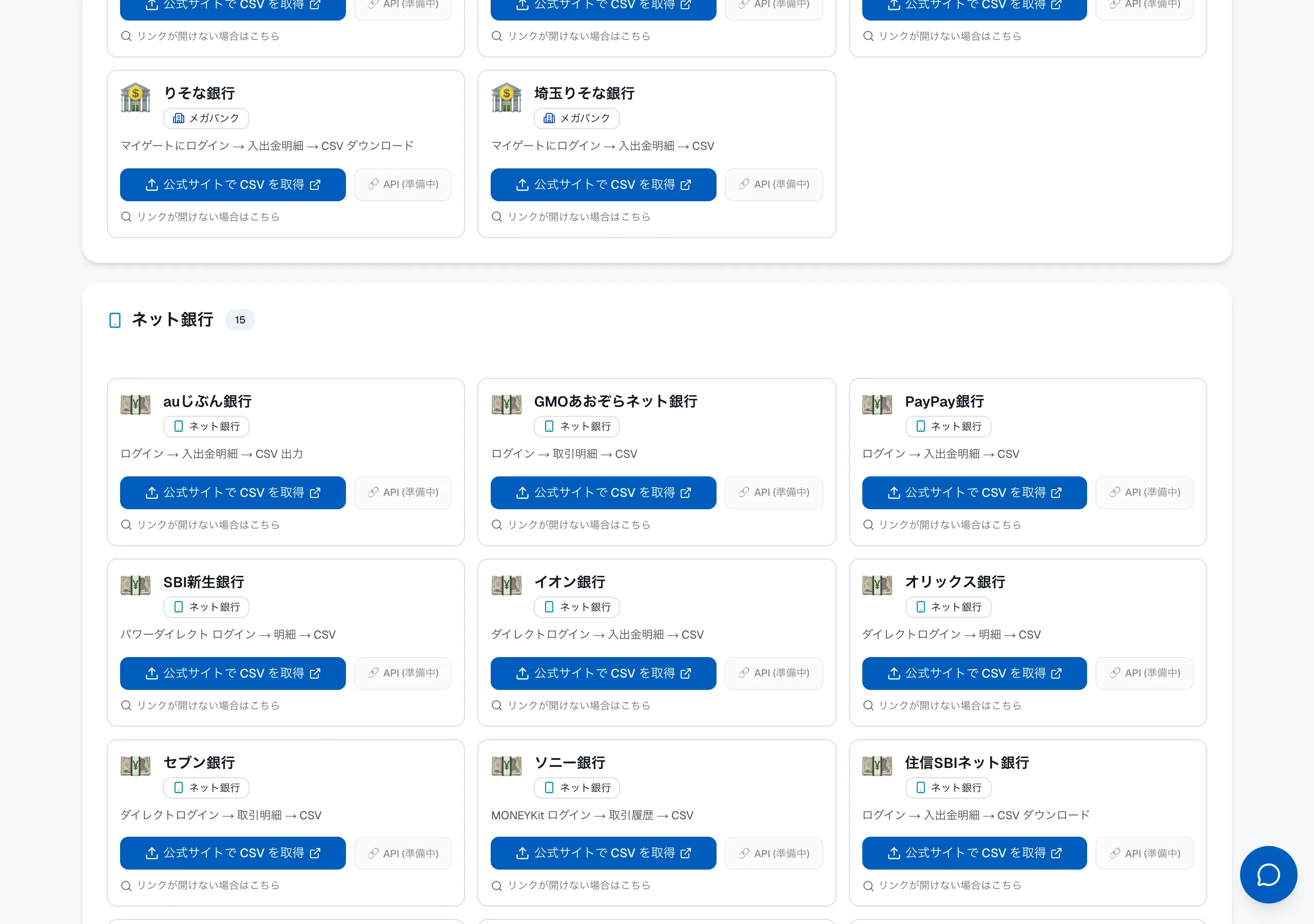
Task: Click API (準備中) button for 住信SBIネット銀行
Action: tap(1145, 853)
